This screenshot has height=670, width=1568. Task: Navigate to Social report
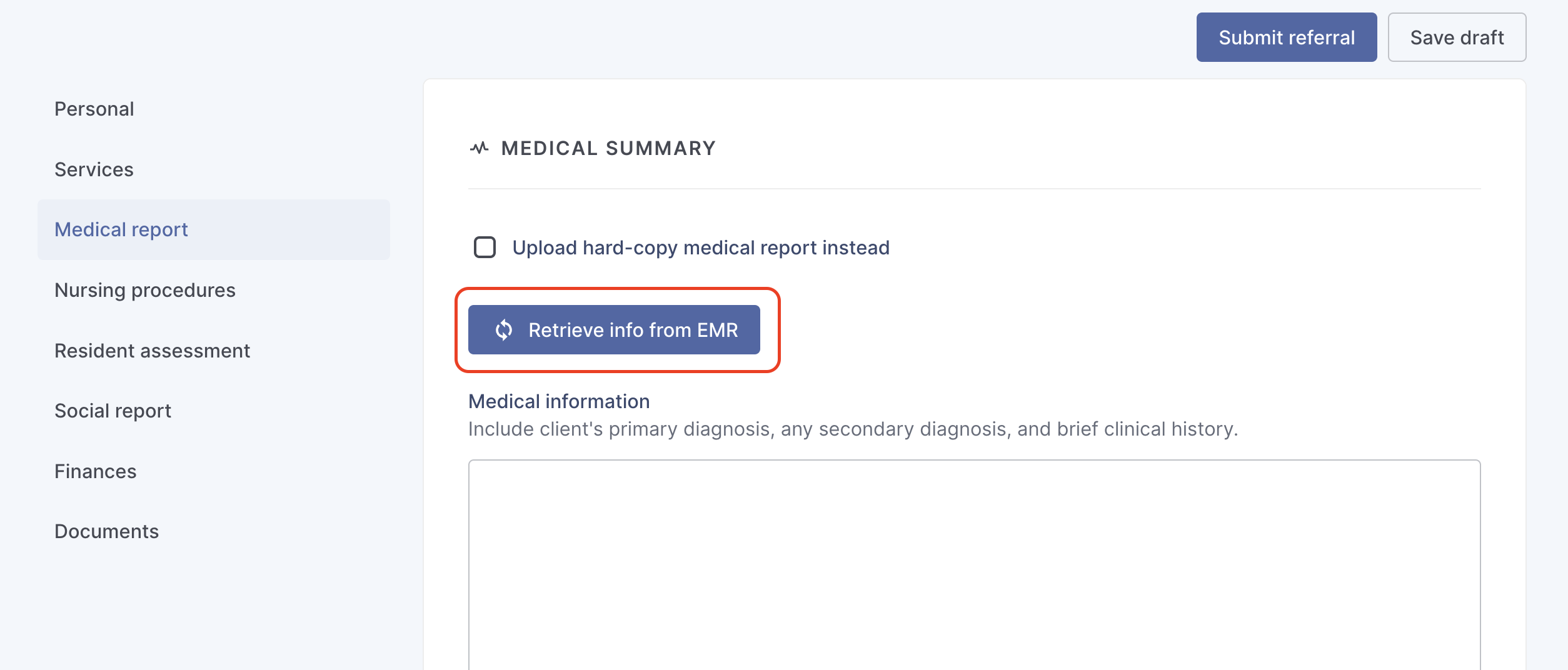click(x=113, y=411)
